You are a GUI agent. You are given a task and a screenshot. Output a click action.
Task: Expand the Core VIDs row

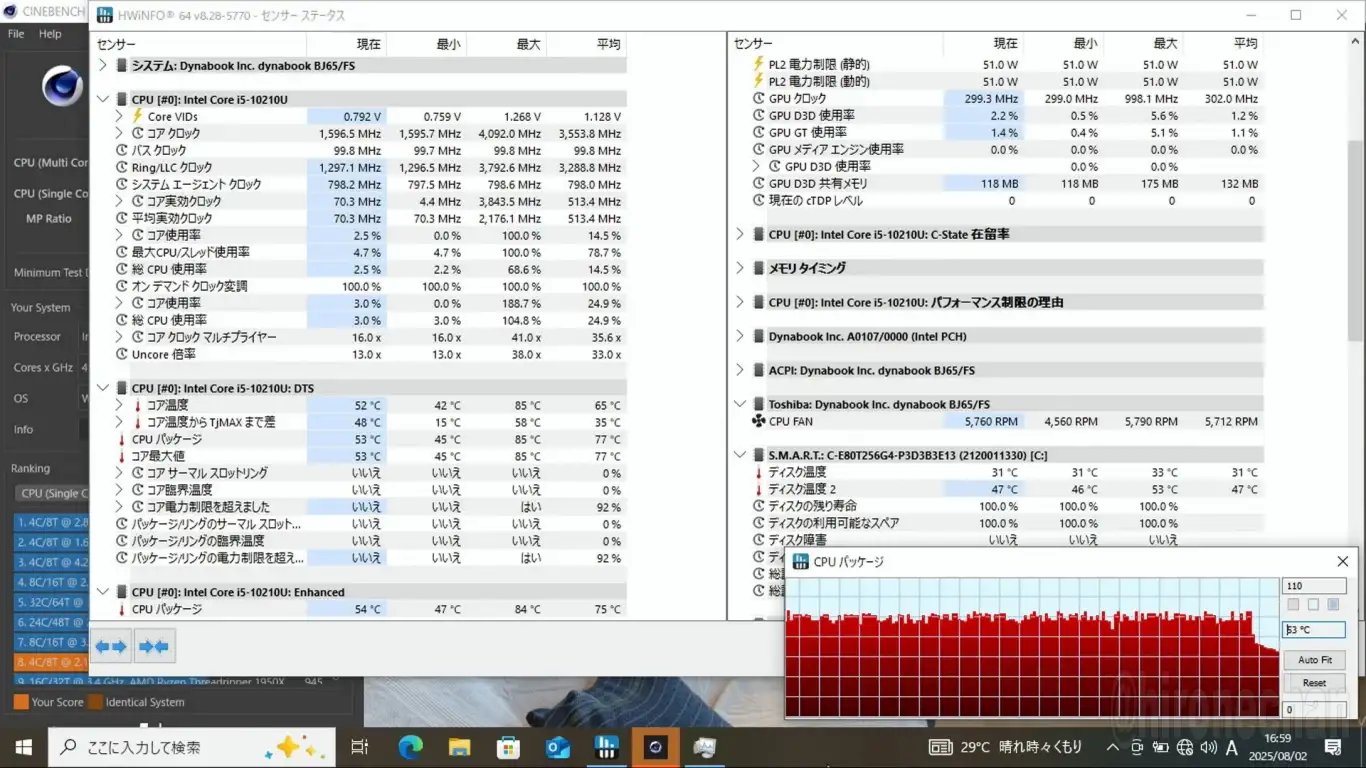120,116
